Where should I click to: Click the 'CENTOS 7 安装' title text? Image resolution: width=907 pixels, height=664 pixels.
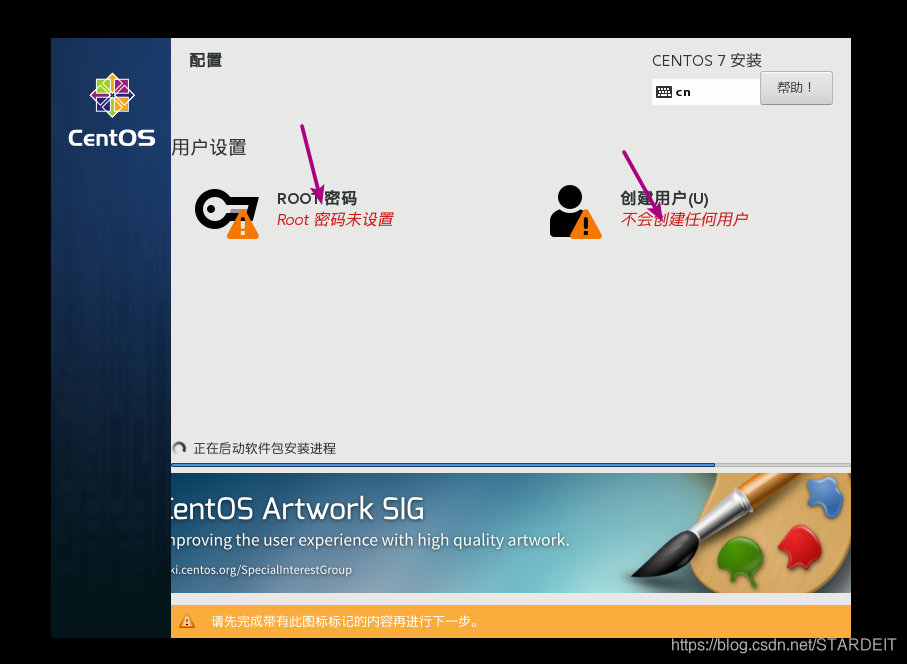point(706,60)
